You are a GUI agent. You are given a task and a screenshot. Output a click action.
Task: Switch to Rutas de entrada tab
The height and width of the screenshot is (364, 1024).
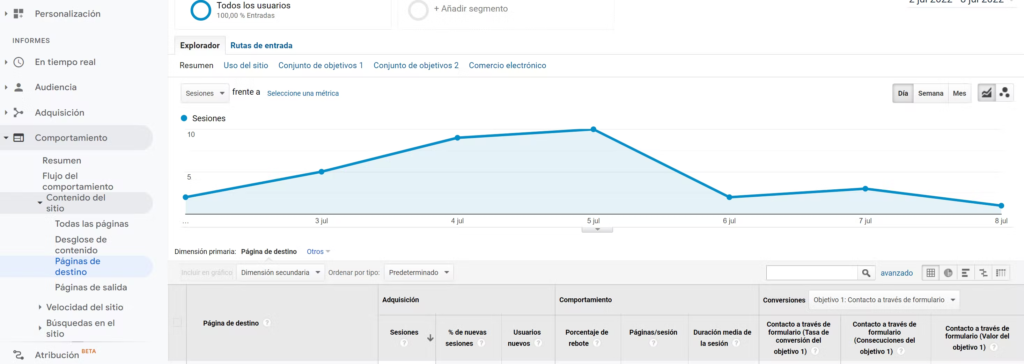click(x=261, y=46)
